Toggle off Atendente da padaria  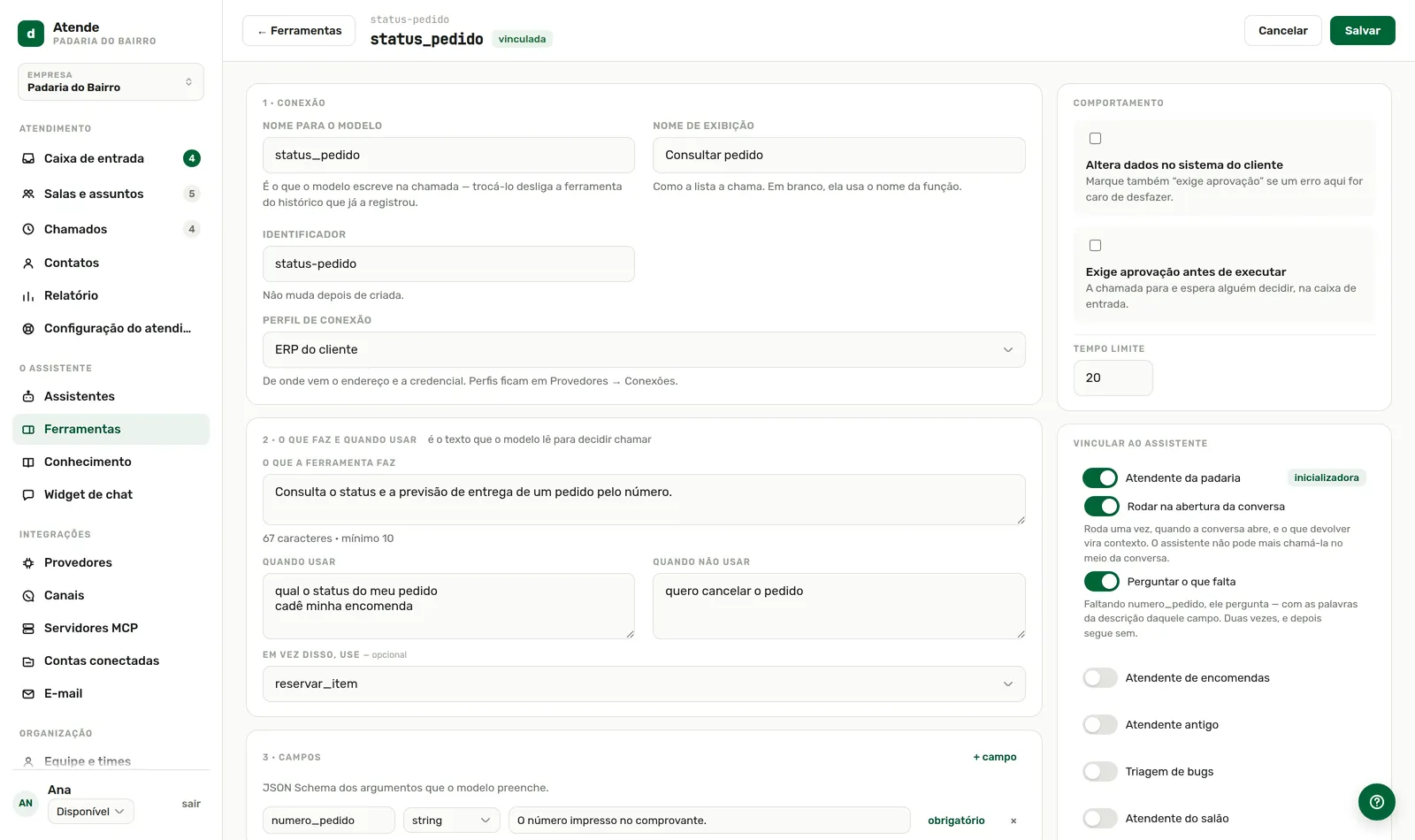(1100, 477)
